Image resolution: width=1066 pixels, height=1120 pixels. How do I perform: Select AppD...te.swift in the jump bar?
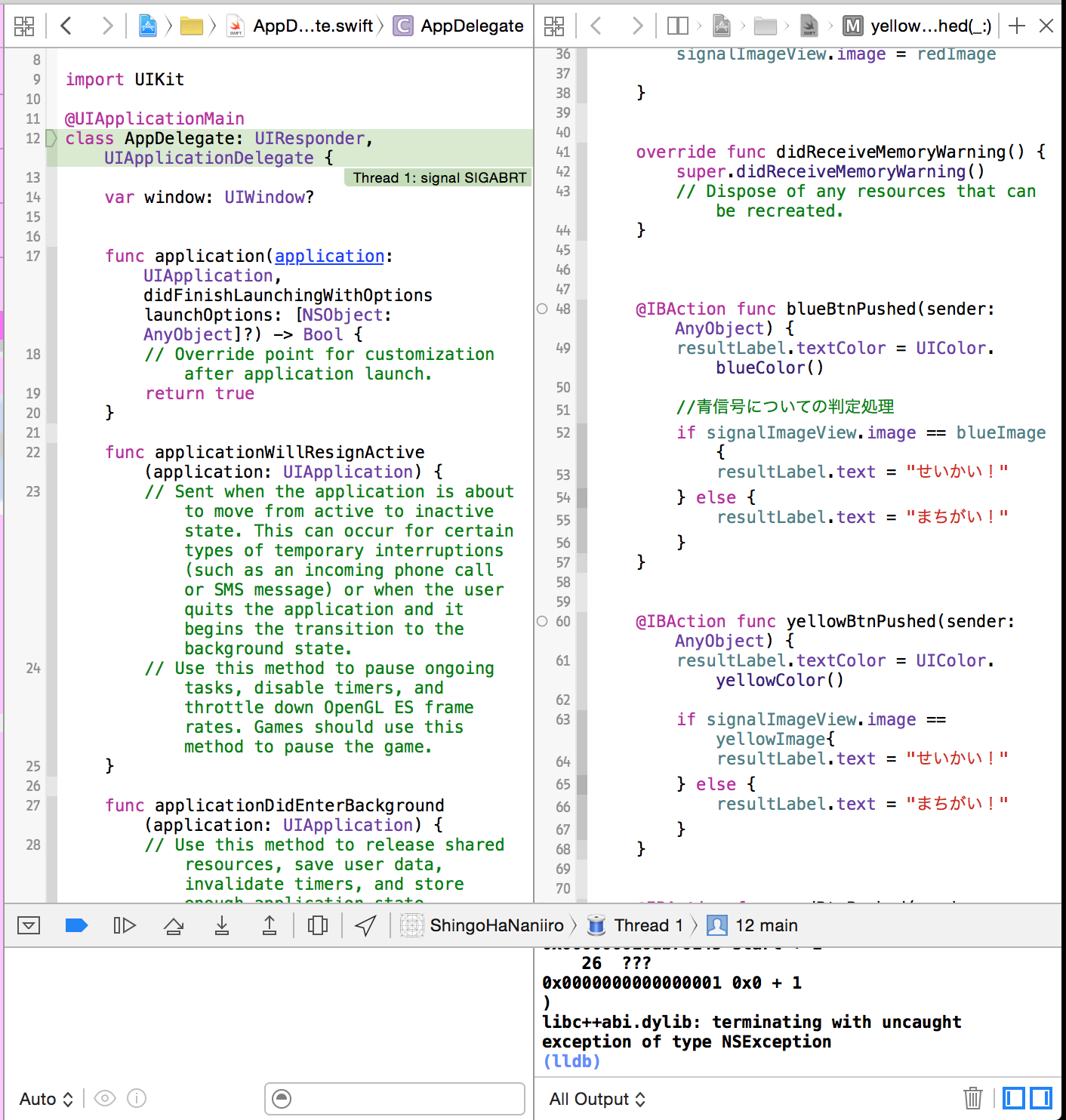point(300,26)
